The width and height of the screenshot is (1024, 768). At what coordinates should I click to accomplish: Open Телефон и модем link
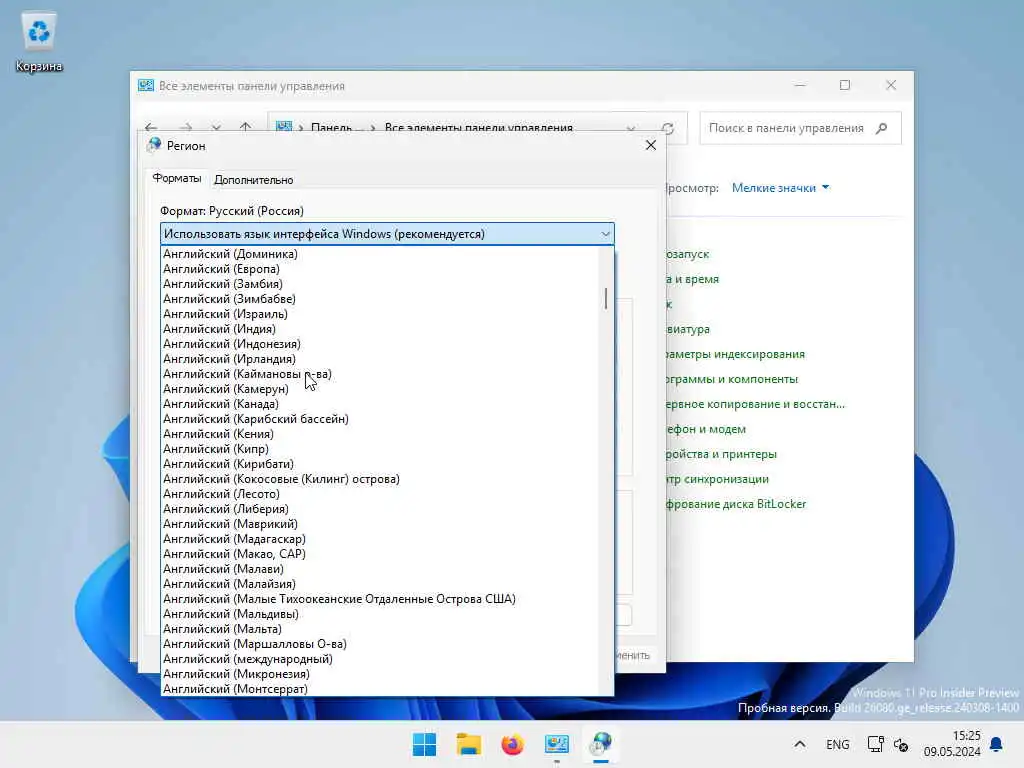coord(706,430)
